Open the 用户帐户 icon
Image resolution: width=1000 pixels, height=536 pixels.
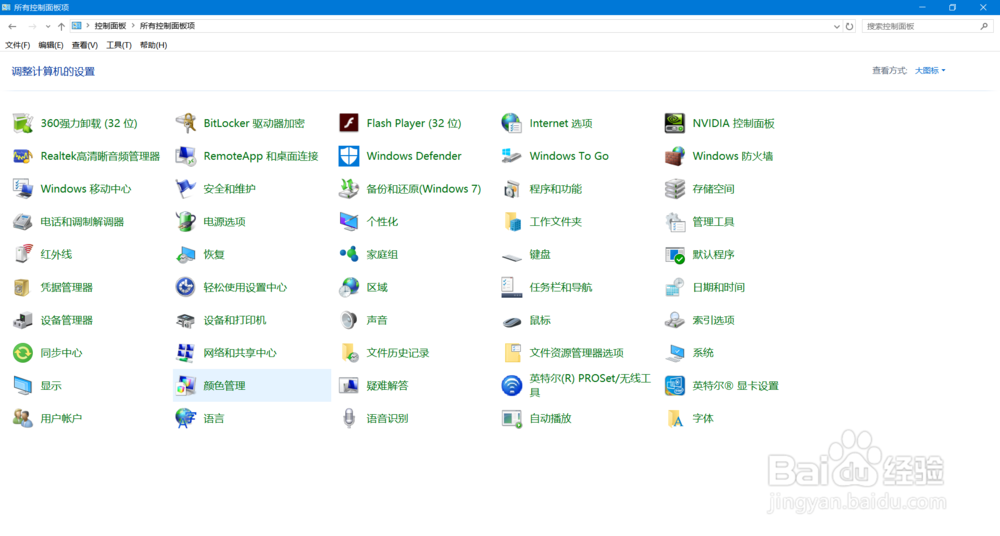click(23, 418)
